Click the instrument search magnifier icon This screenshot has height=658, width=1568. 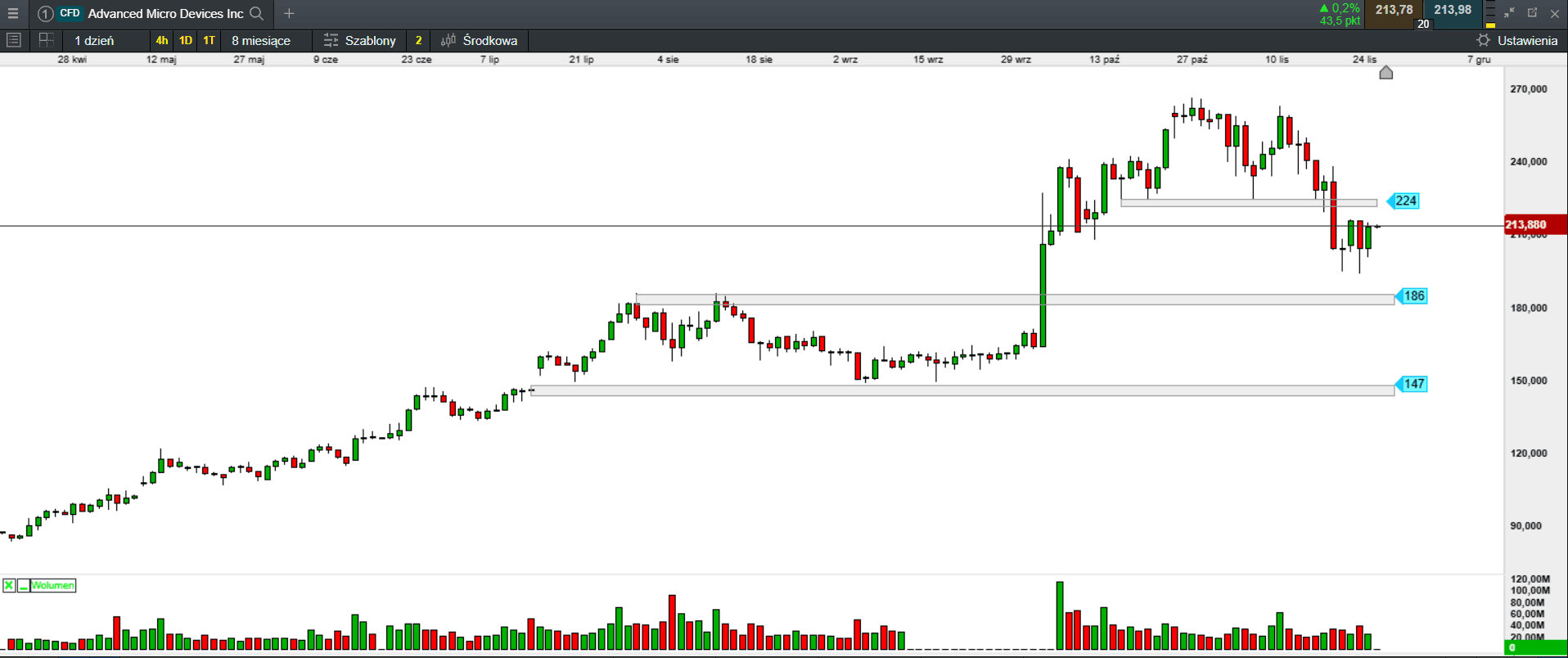(x=257, y=14)
